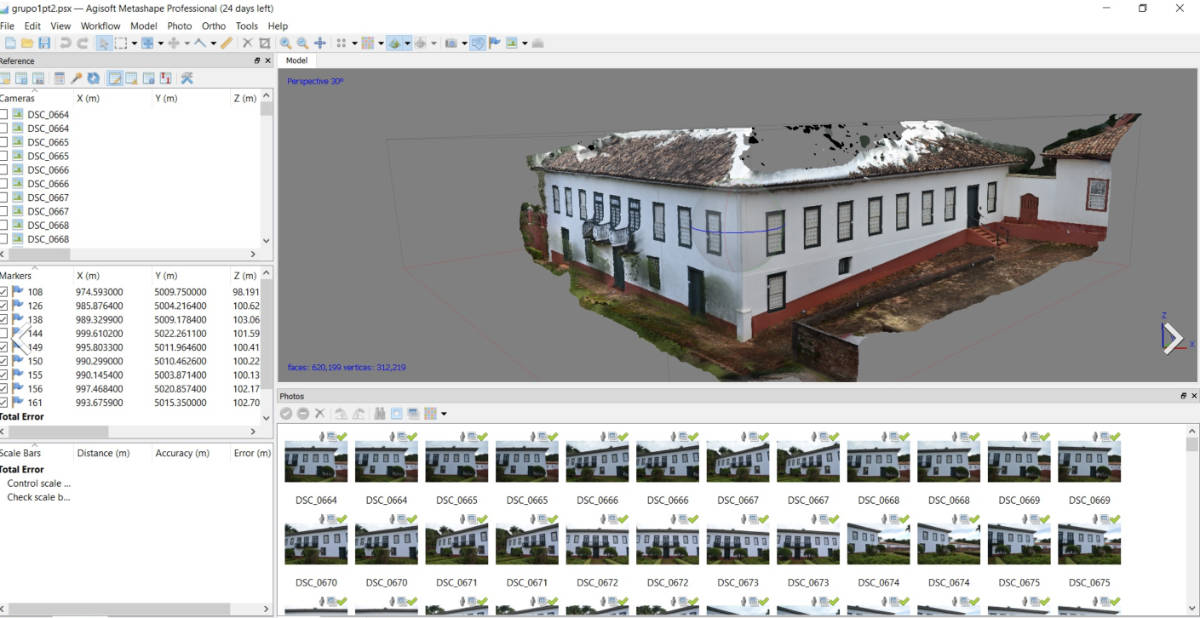Click Update Transform refresh icon in Reference pane
Screen dimensions: 1200x618
[x=93, y=78]
